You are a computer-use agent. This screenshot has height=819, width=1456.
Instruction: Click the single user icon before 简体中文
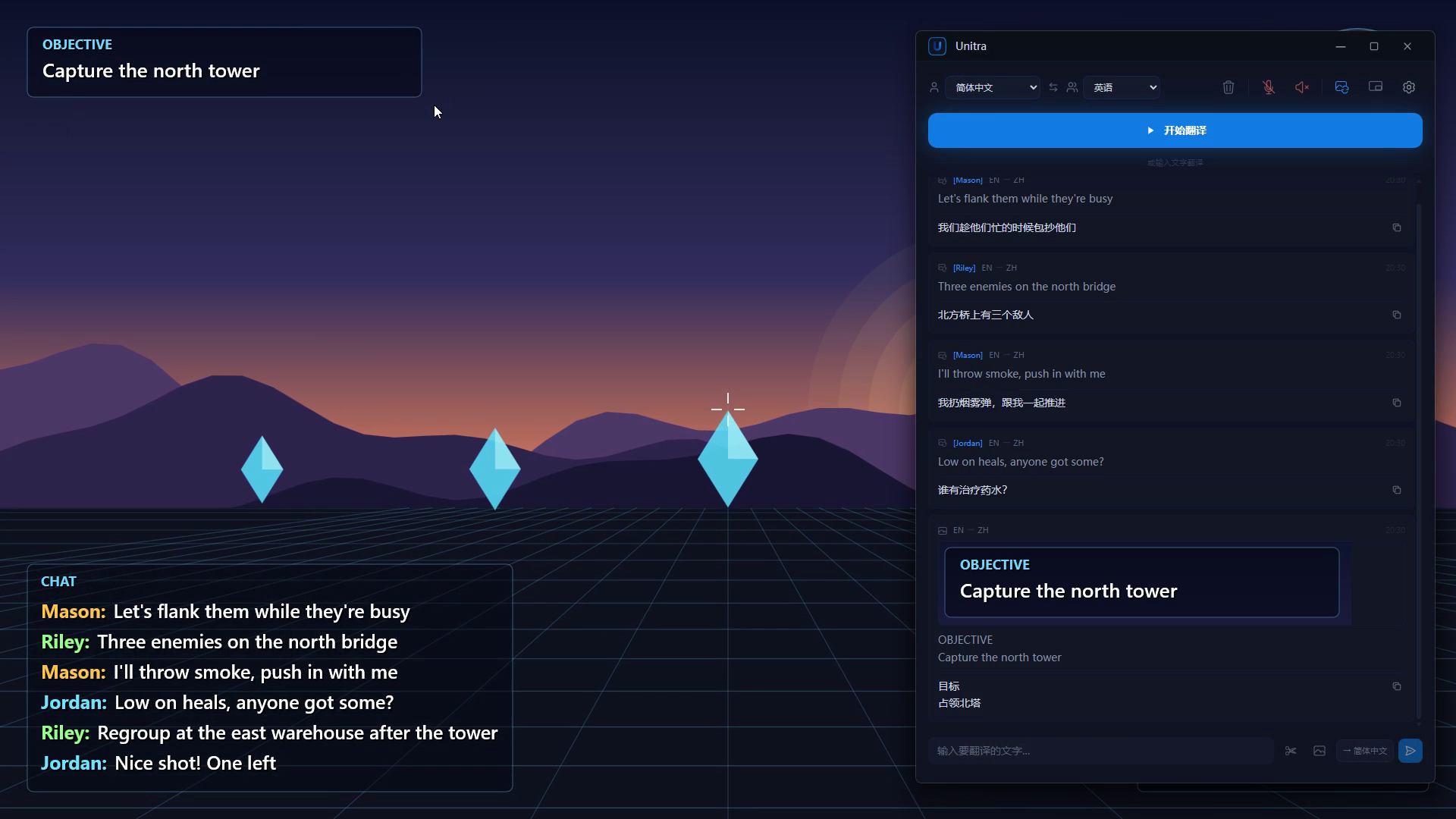934,87
